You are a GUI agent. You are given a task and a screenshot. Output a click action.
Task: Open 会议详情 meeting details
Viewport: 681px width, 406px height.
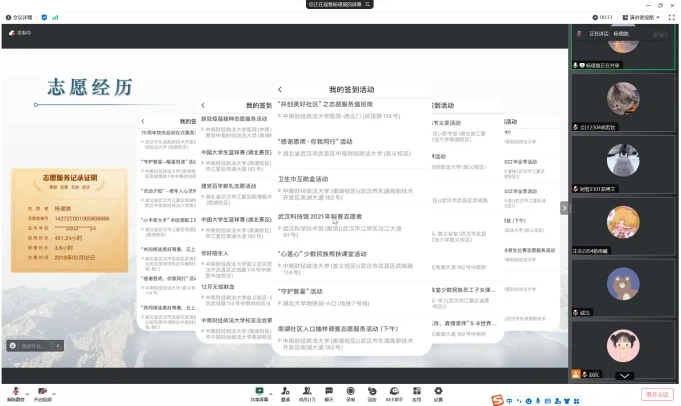[x=20, y=17]
